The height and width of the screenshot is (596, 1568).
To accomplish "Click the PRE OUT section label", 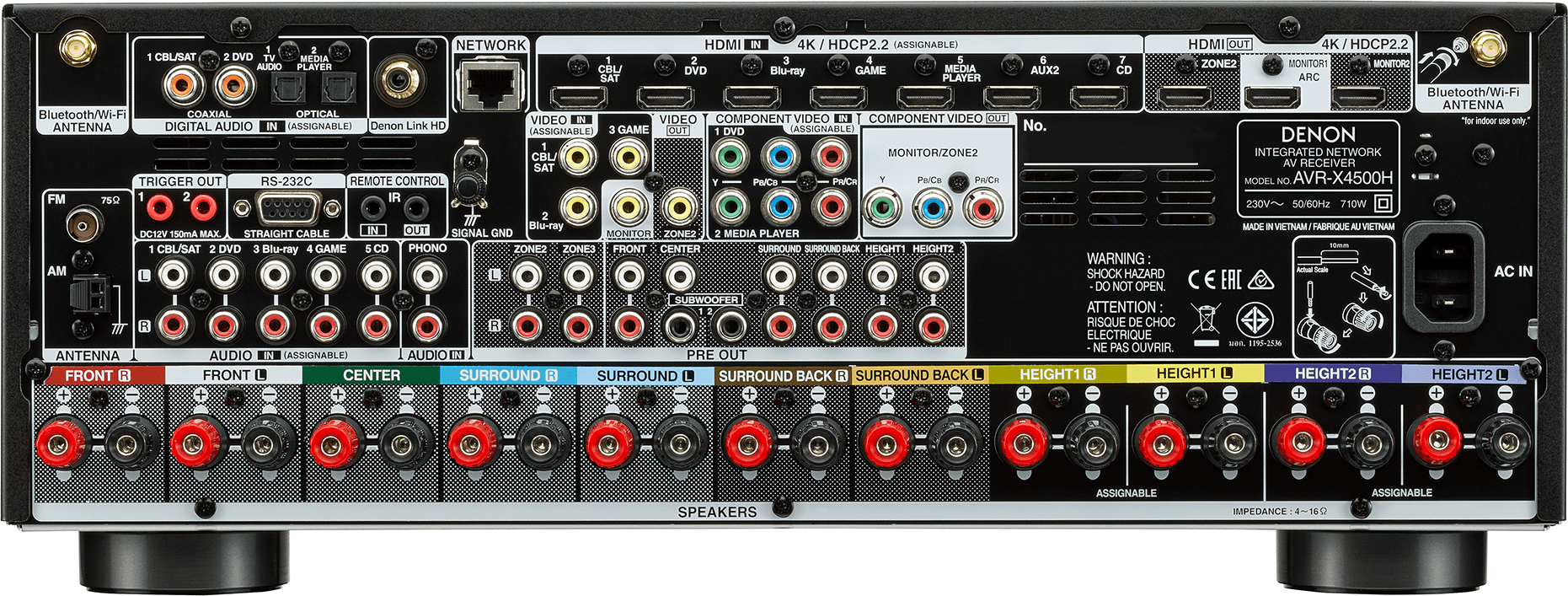I will tap(716, 355).
